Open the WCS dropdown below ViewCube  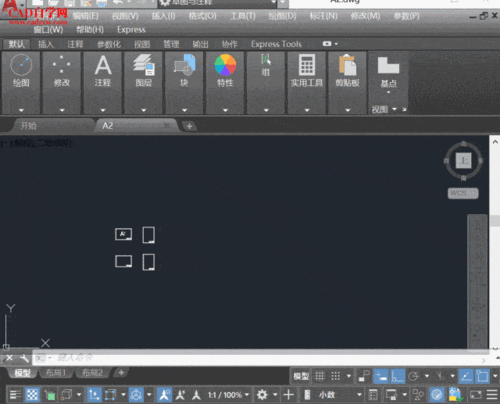tap(463, 193)
